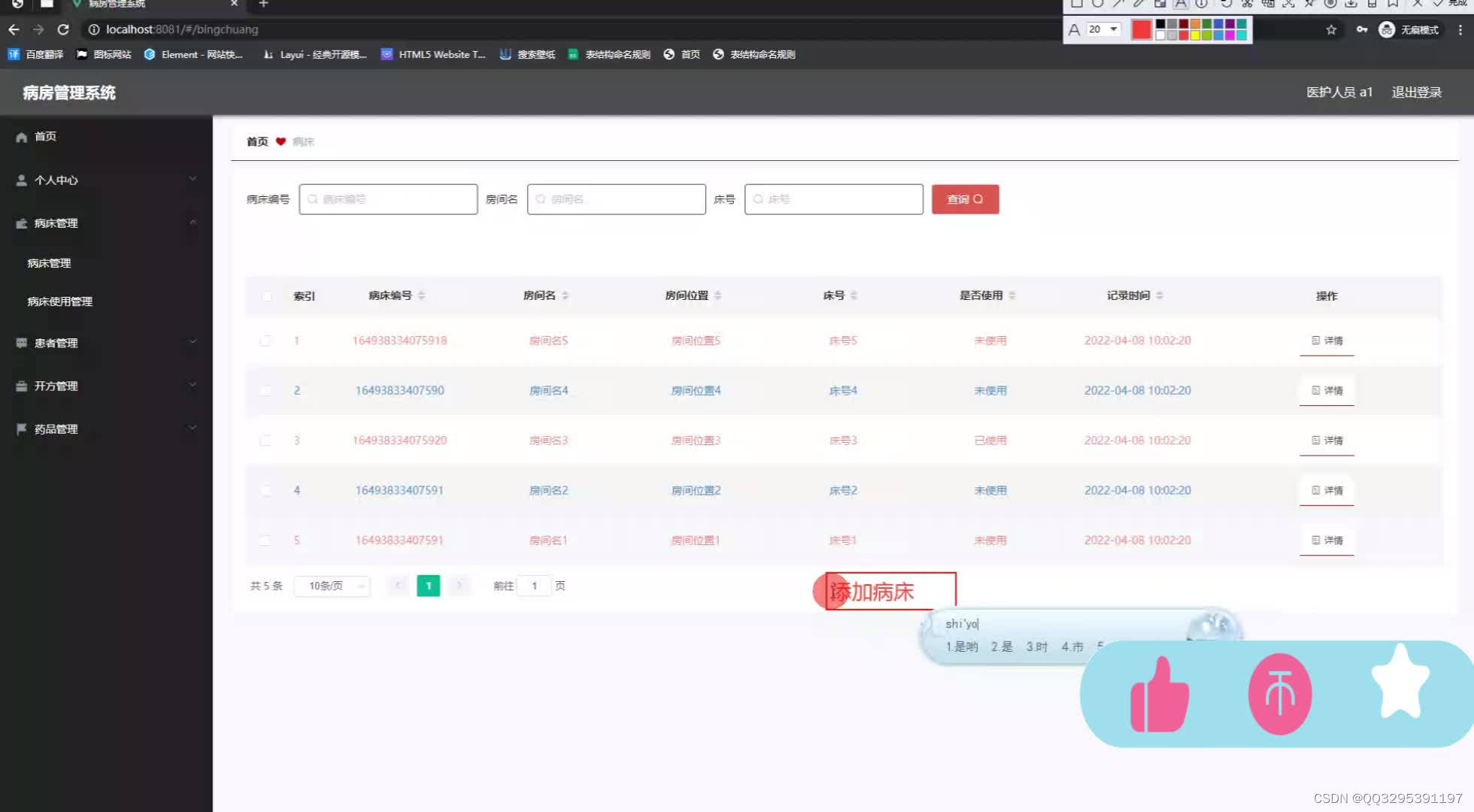This screenshot has width=1474, height=812.
Task: Open the font size 20 dropdown
Action: point(1113,29)
